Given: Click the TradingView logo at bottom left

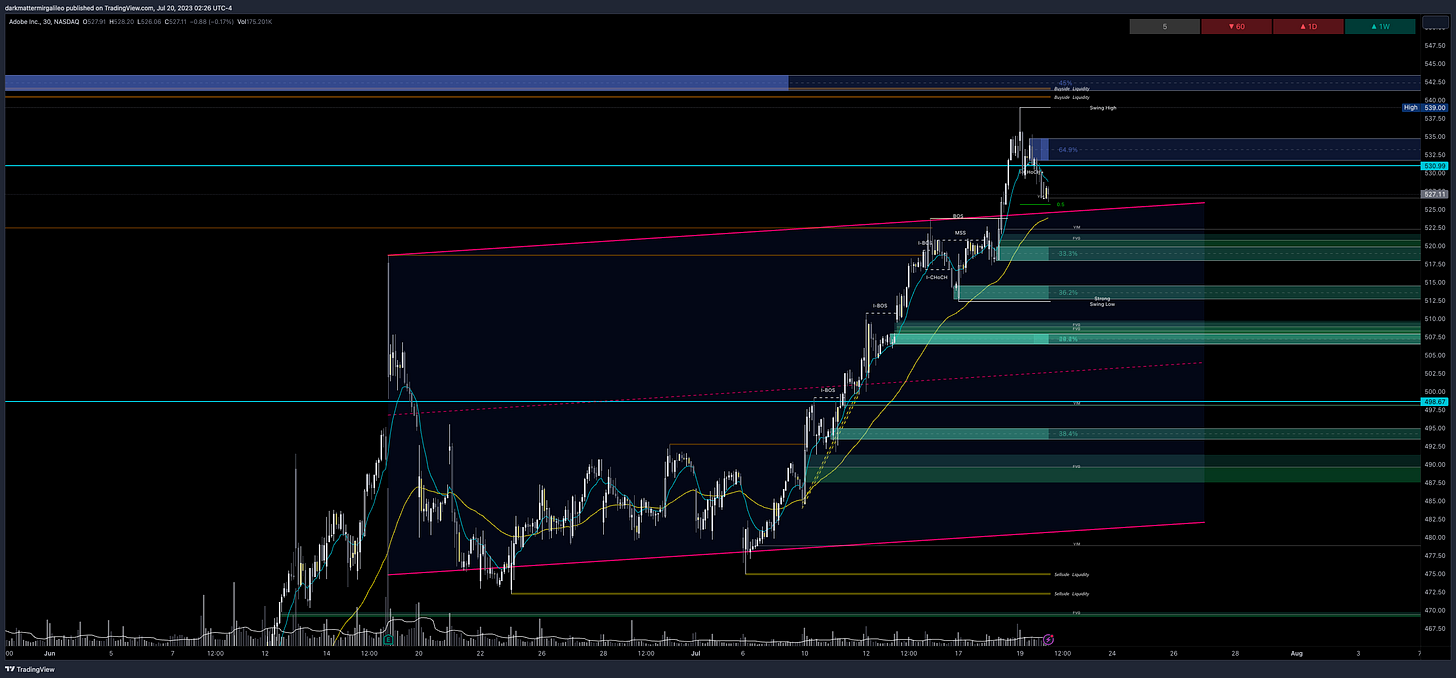Looking at the screenshot, I should click(28, 669).
